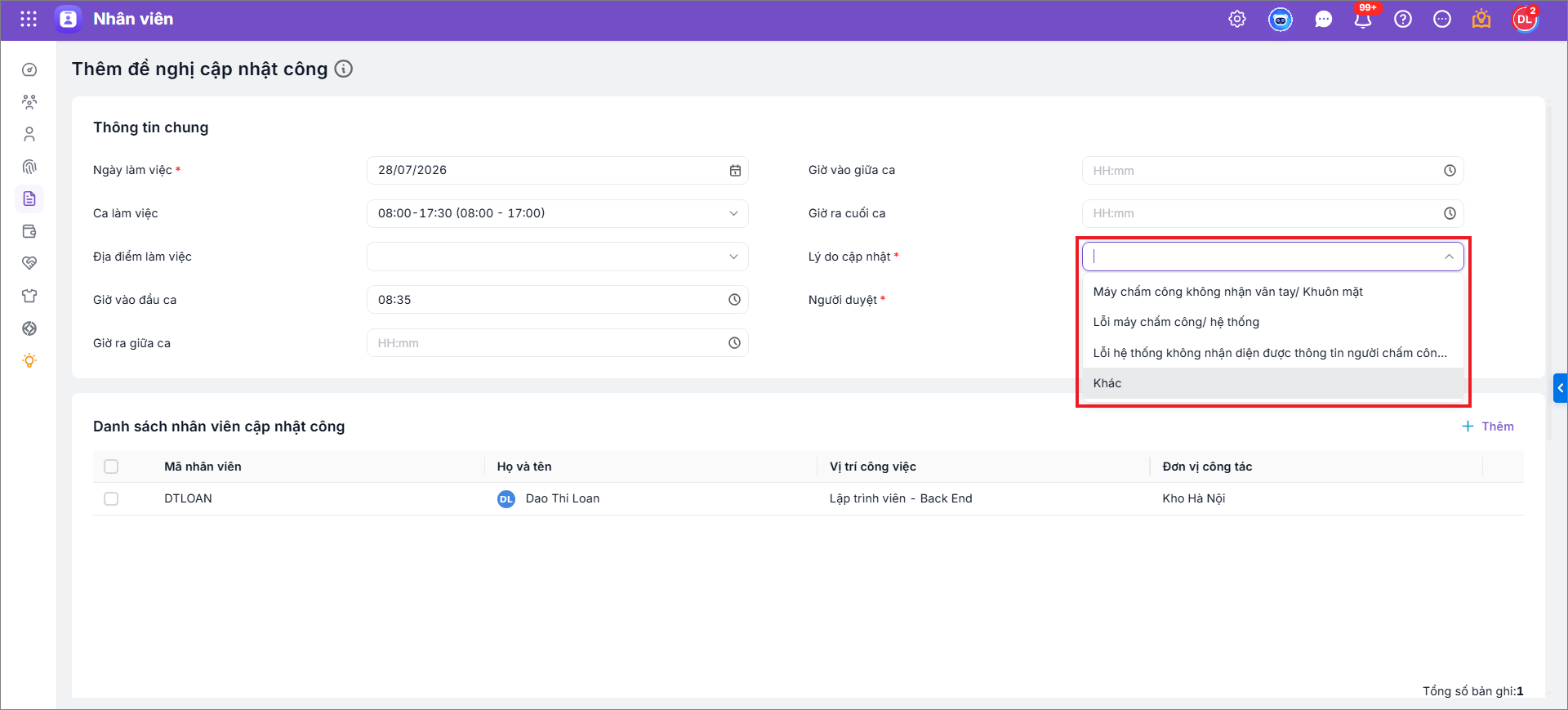The width and height of the screenshot is (1568, 710).
Task: Click the Giờ vào đầu ca field 08:35
Action: tap(557, 300)
